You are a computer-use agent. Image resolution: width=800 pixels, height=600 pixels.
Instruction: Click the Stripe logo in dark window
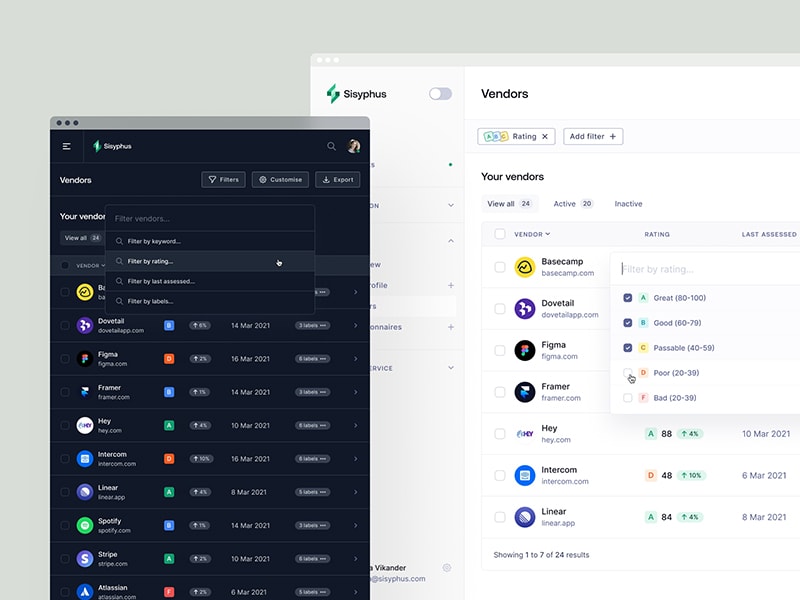85,559
